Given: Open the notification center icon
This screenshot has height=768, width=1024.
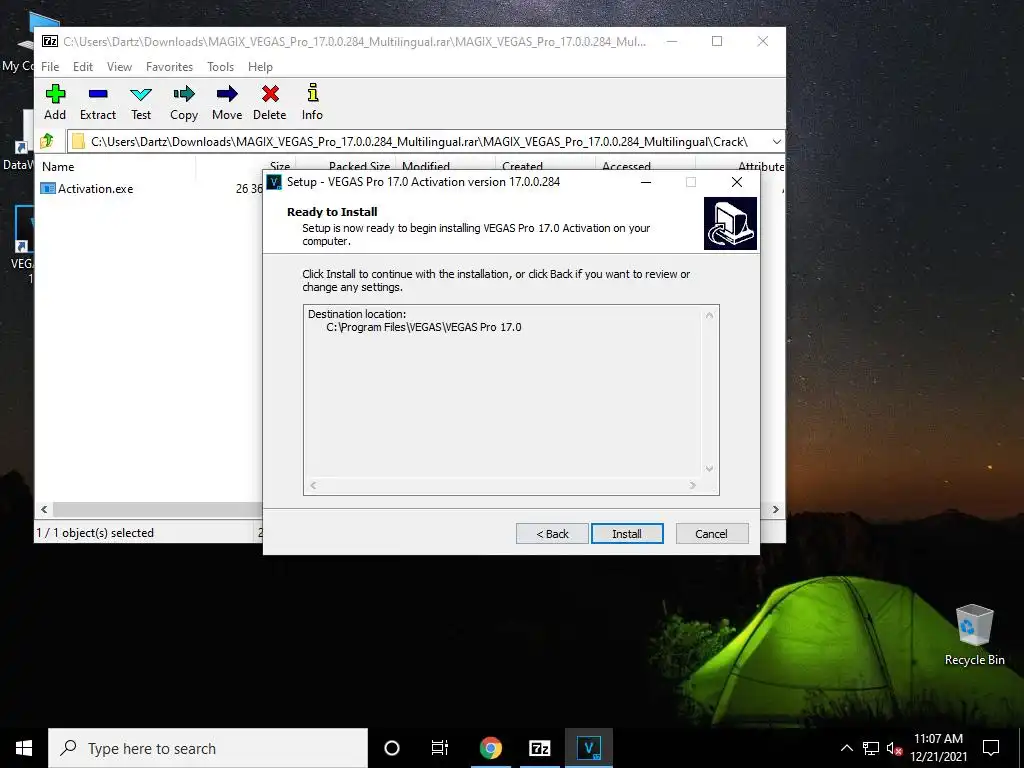Looking at the screenshot, I should coord(991,748).
